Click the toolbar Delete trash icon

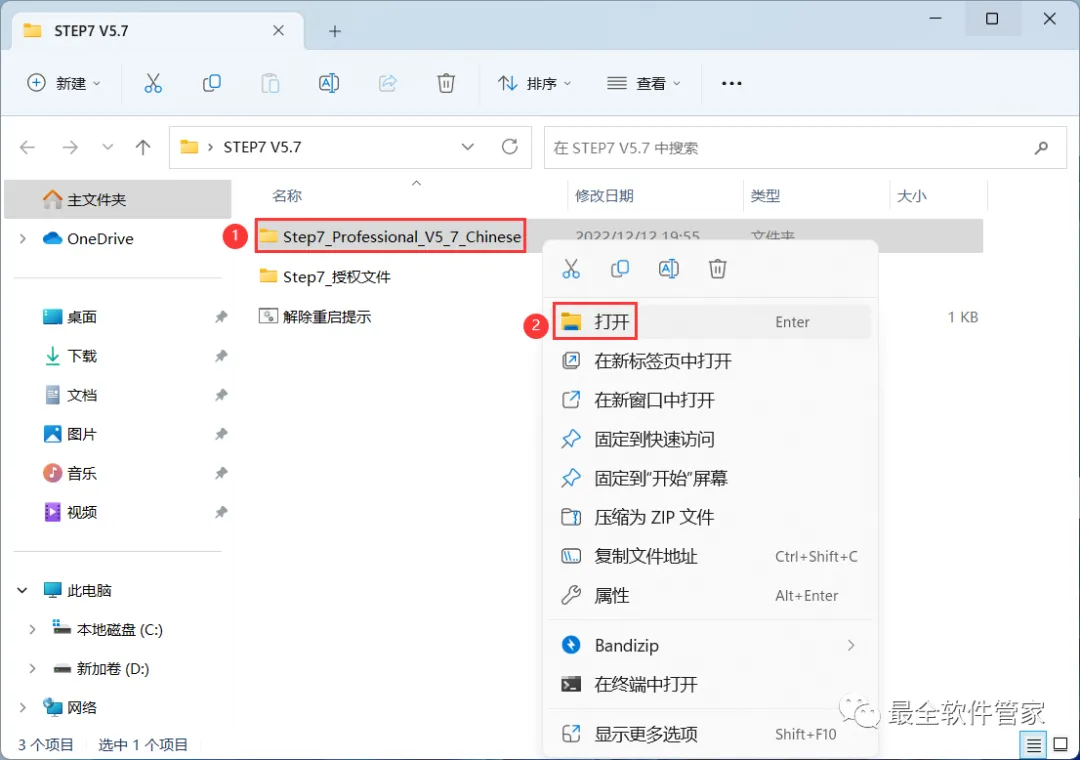[x=446, y=83]
